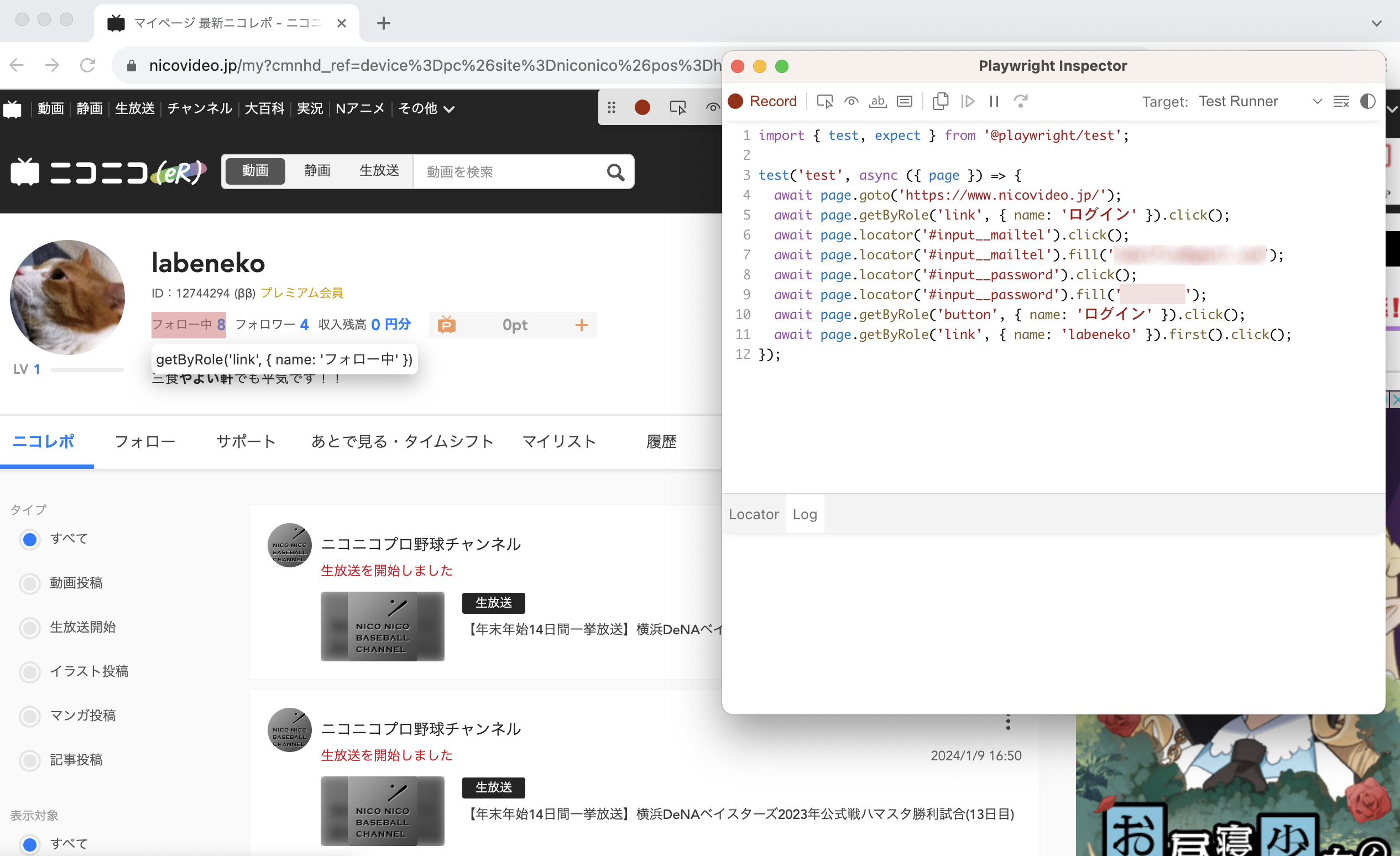Click the Assert text icon
The width and height of the screenshot is (1400, 856).
point(877,101)
